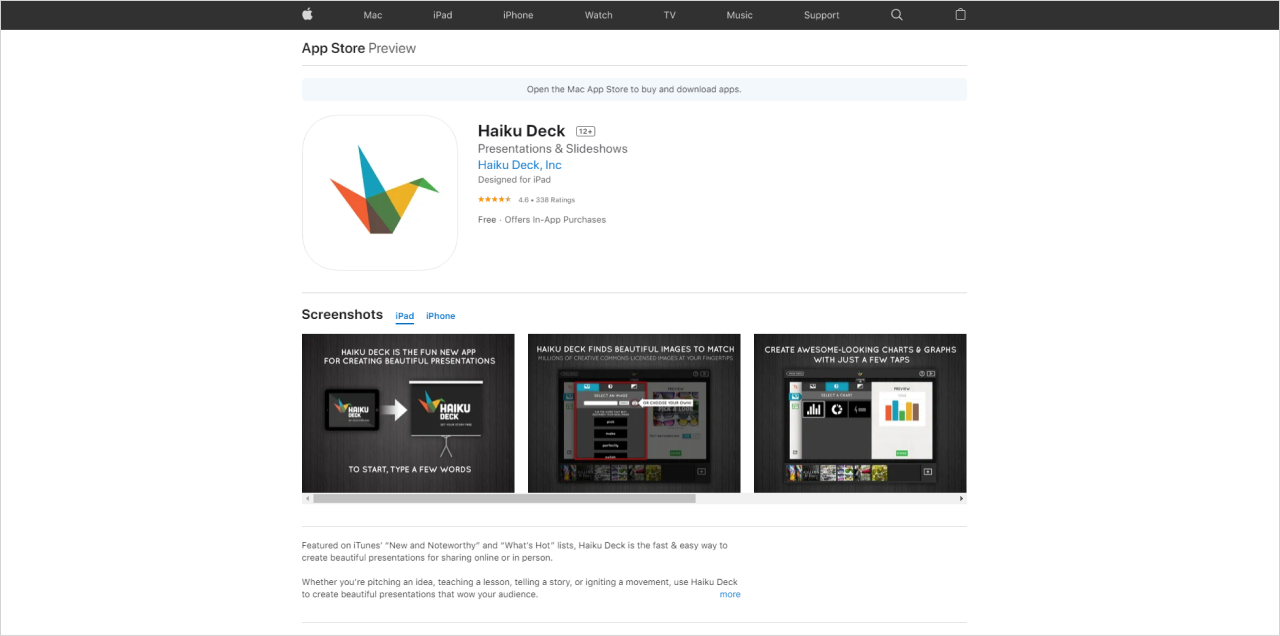1280x636 pixels.
Task: Open the screenshot about finding beautiful images
Action: tap(634, 413)
